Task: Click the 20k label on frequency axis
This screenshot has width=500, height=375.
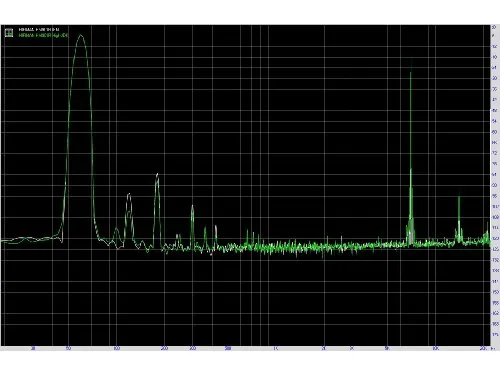Action: pyautogui.click(x=483, y=349)
